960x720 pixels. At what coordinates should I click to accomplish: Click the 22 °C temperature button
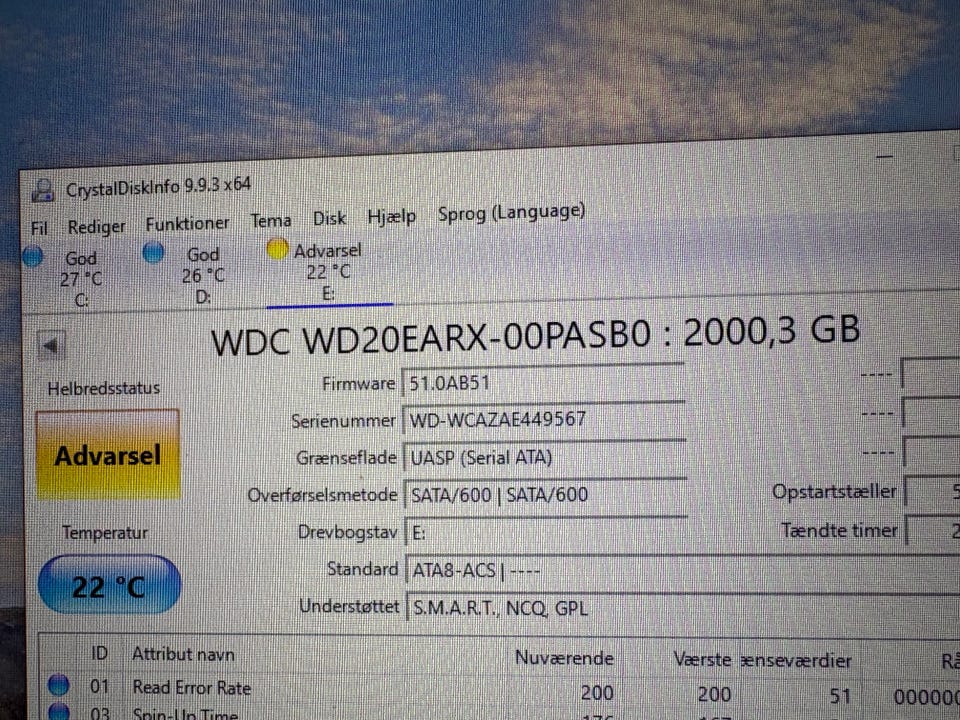(x=109, y=585)
